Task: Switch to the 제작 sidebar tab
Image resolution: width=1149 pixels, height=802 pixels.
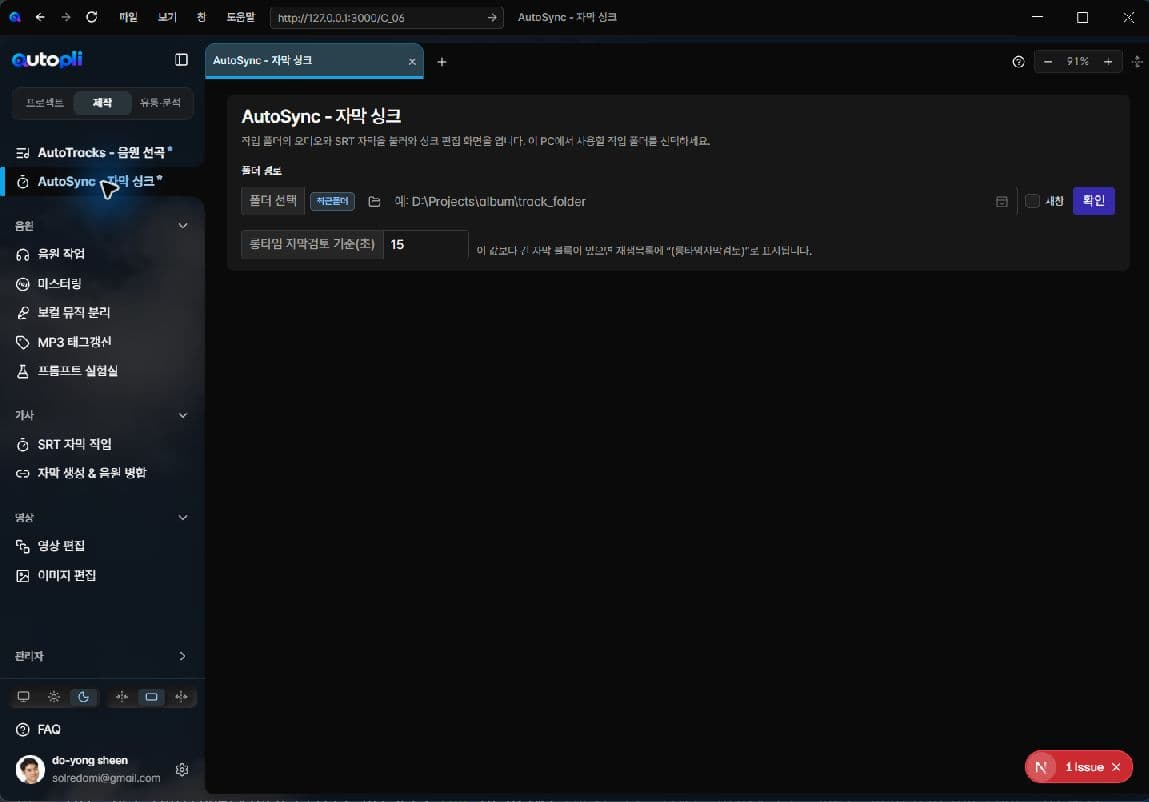Action: click(x=102, y=103)
